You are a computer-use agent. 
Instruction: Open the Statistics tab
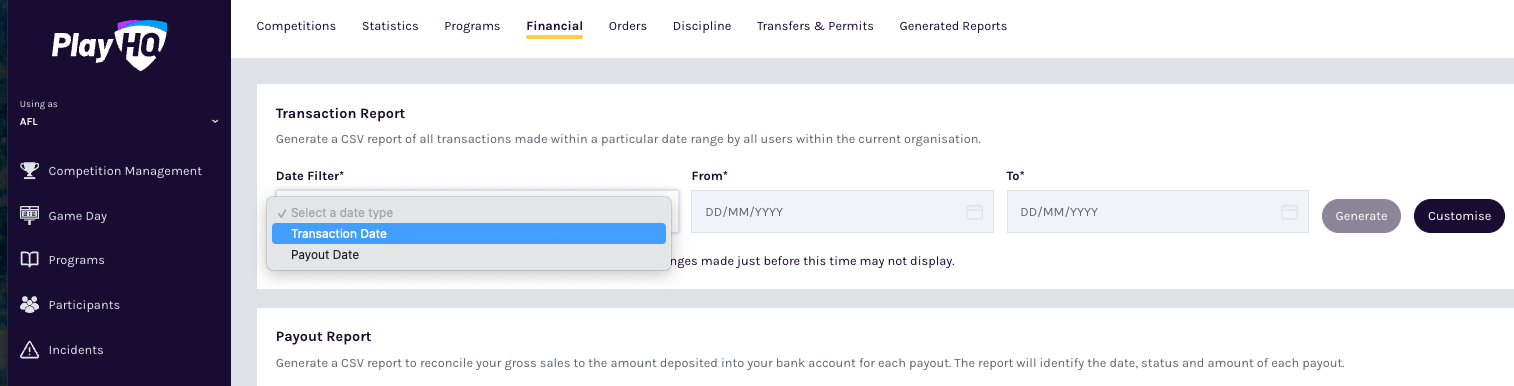point(390,26)
